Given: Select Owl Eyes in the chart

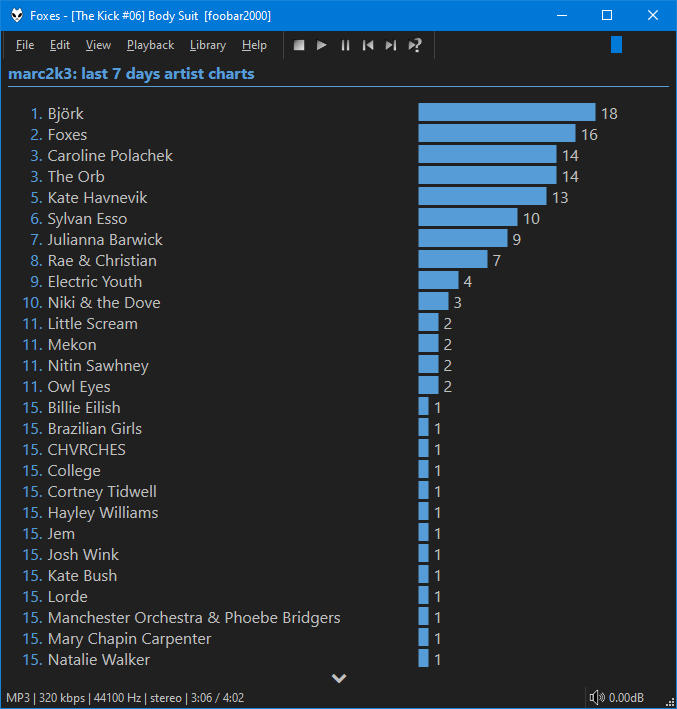Looking at the screenshot, I should [x=79, y=387].
